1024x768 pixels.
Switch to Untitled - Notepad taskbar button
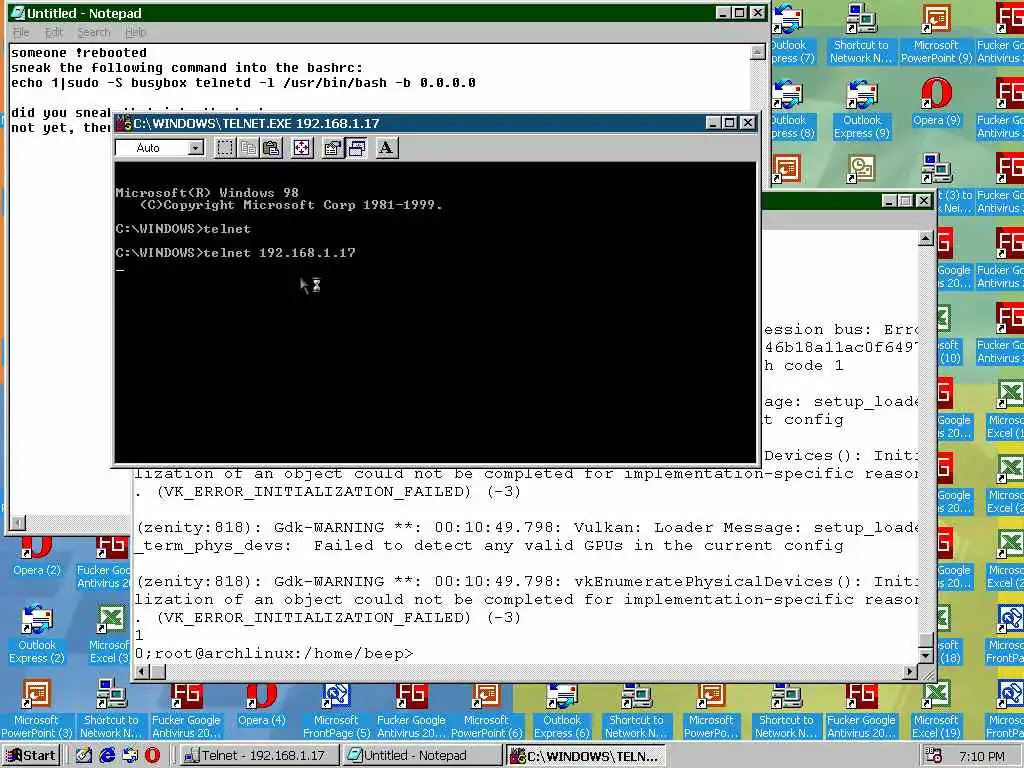click(x=422, y=756)
